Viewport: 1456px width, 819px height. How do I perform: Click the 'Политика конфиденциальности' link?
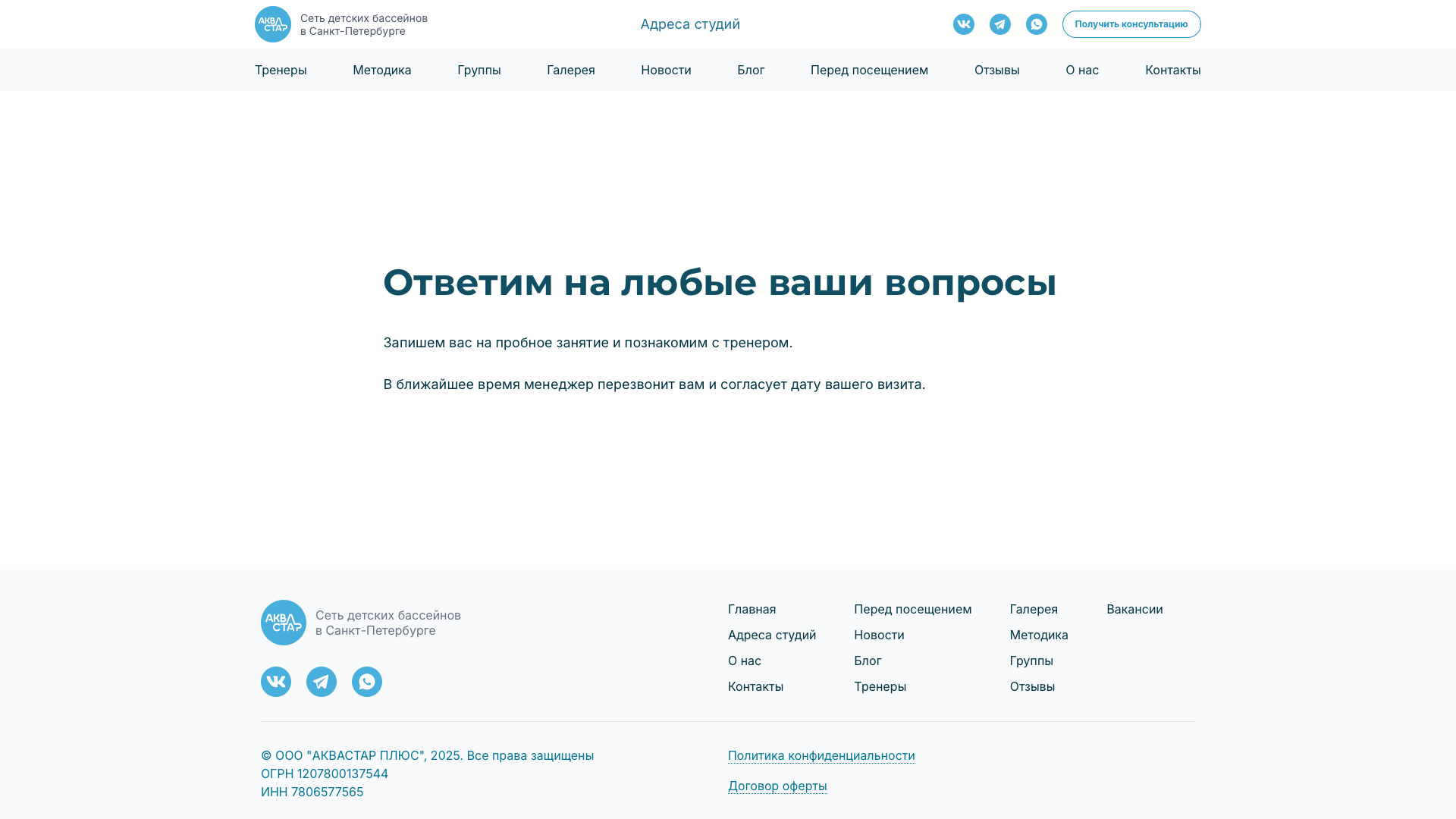[821, 755]
